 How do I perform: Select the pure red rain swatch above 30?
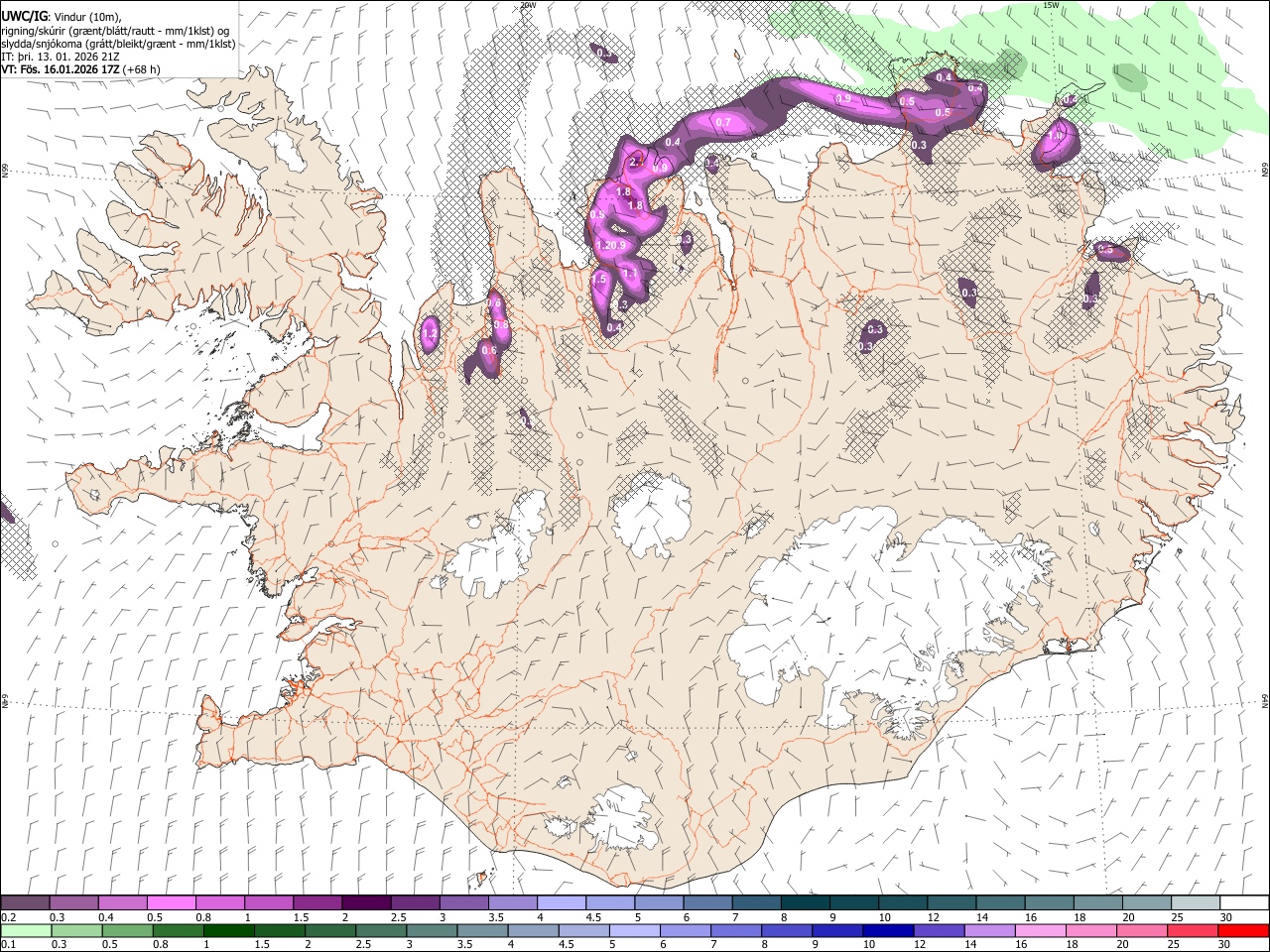point(1242,930)
